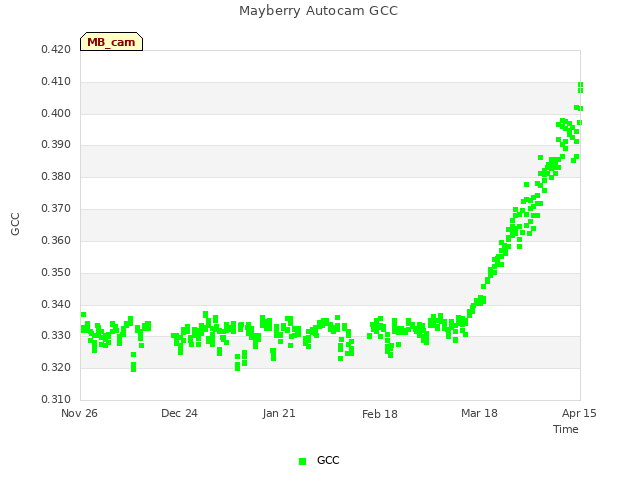Click the 0.410 y-axis label

click(x=56, y=82)
